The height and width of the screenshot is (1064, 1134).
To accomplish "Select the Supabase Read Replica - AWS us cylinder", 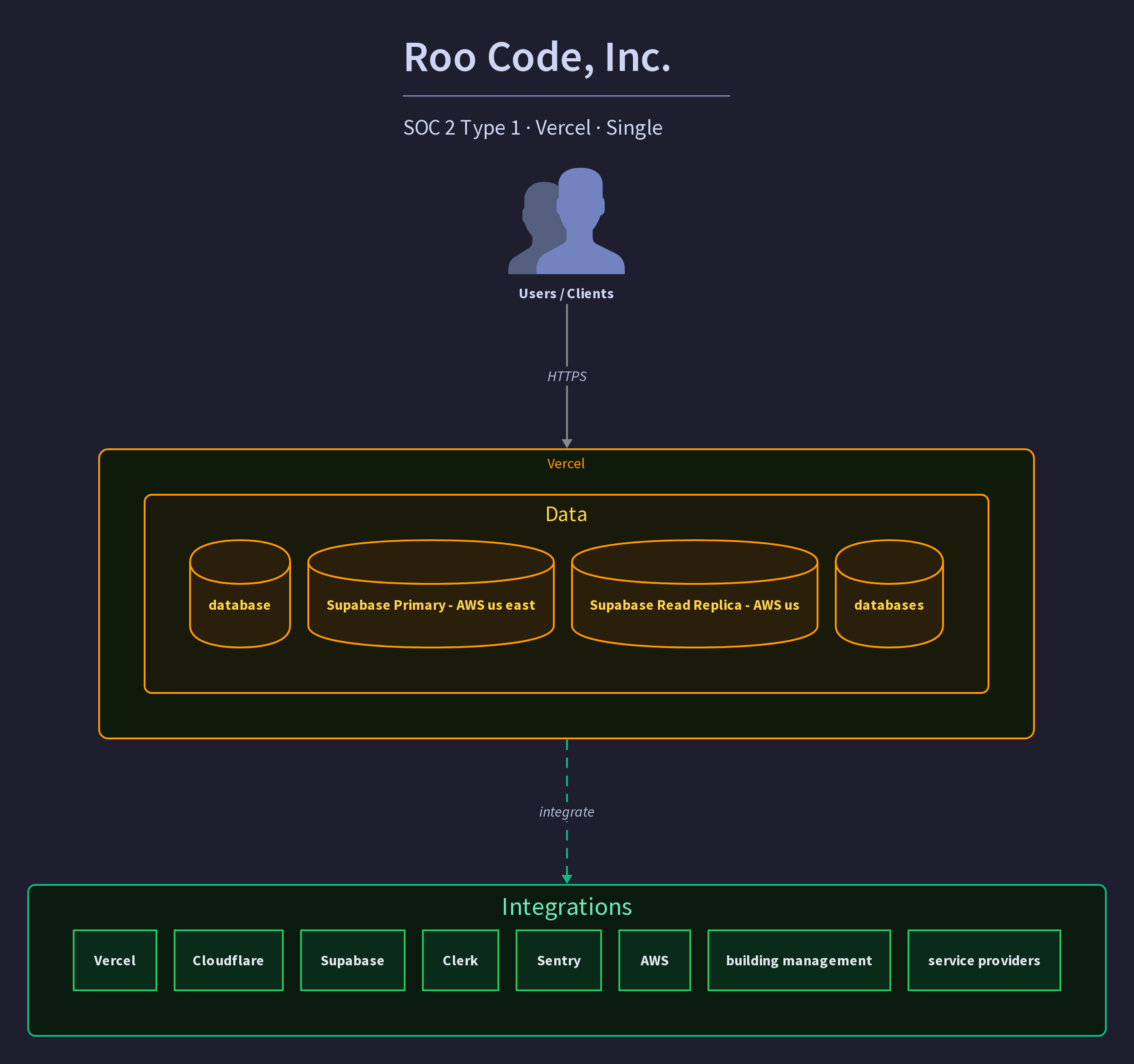I will 694,594.
